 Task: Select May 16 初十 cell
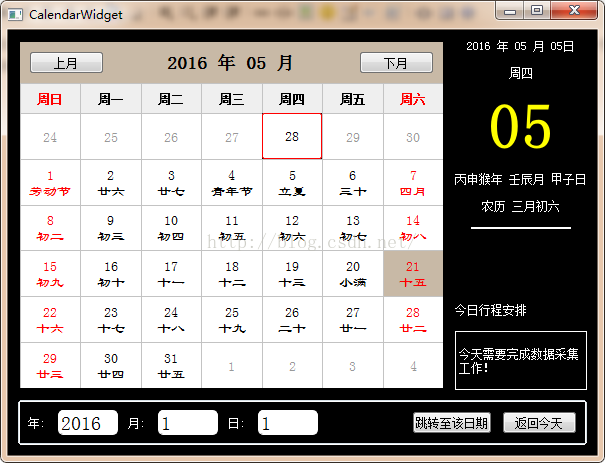[111, 274]
